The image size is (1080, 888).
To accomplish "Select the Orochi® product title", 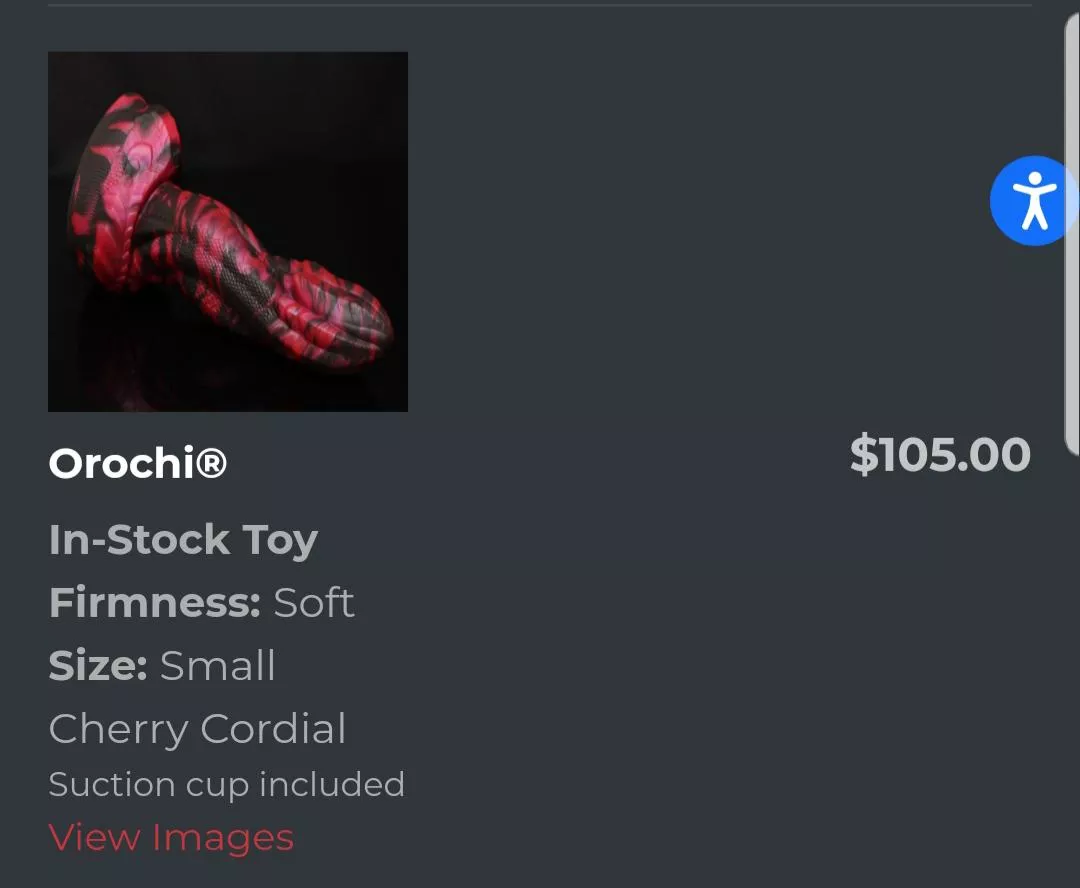I will coord(138,463).
